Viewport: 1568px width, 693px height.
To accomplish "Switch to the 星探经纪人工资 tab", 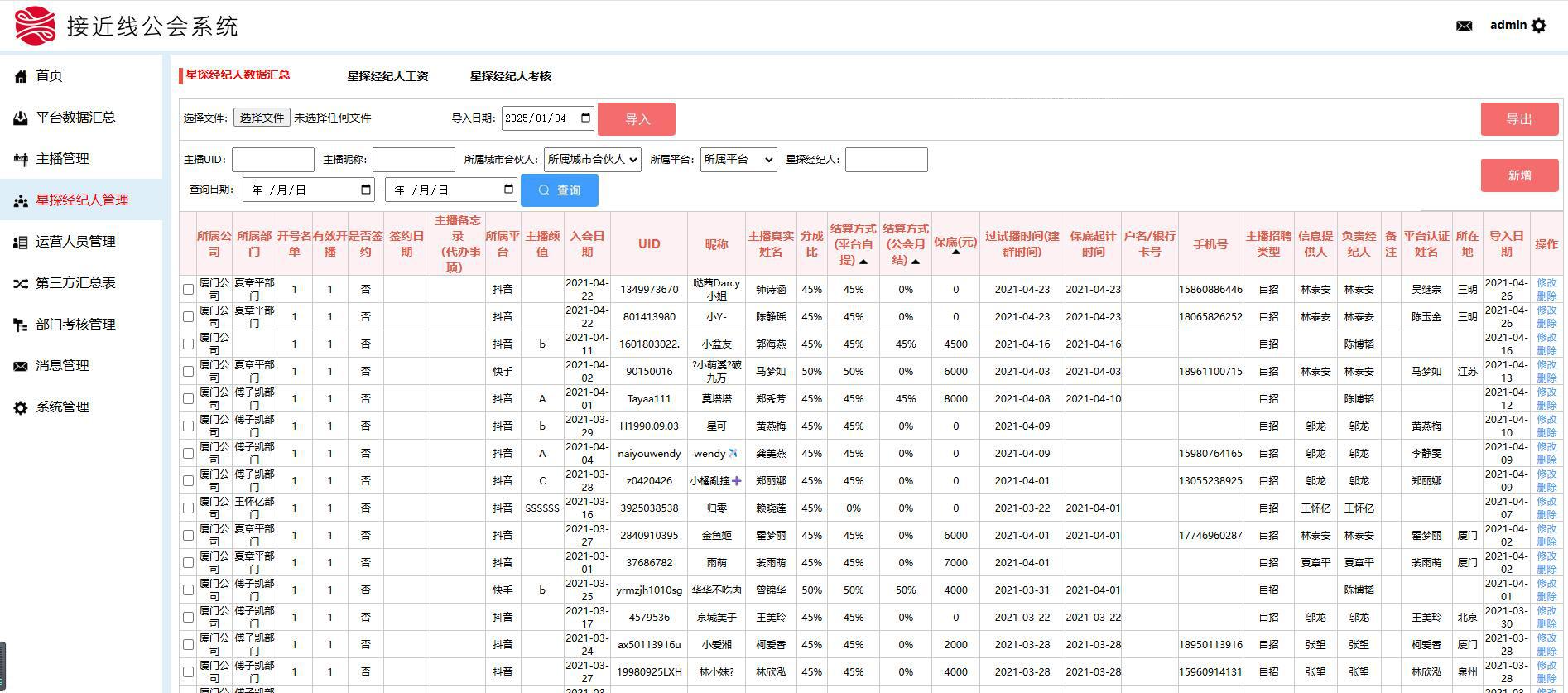I will (387, 76).
